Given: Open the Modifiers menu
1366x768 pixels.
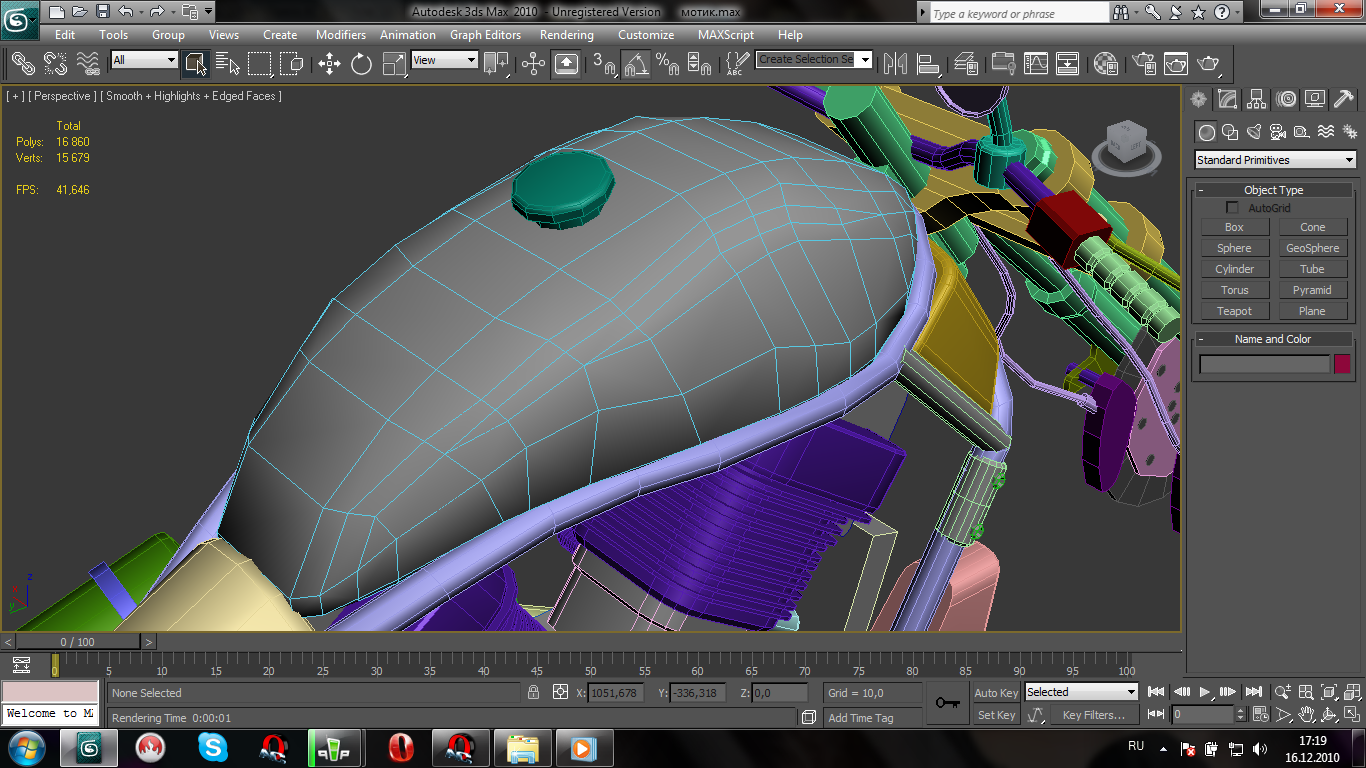Looking at the screenshot, I should pyautogui.click(x=340, y=35).
